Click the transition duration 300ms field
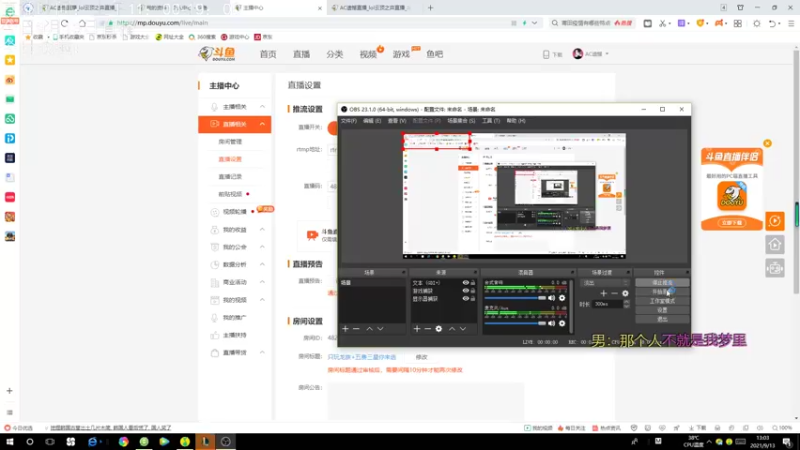This screenshot has height=450, width=800. click(608, 304)
